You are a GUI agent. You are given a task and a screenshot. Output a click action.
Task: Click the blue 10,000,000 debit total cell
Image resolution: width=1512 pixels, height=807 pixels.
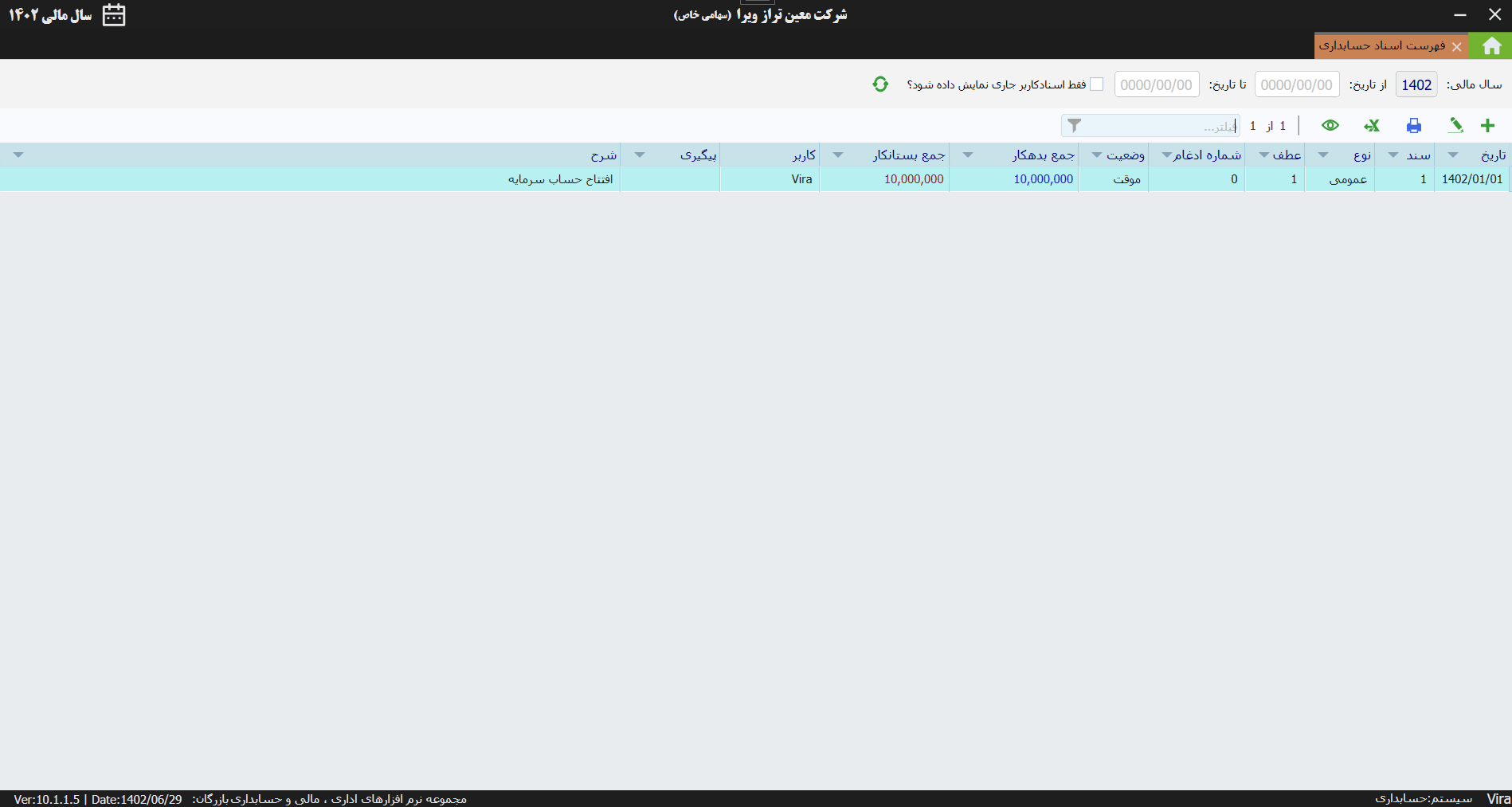[x=1014, y=179]
